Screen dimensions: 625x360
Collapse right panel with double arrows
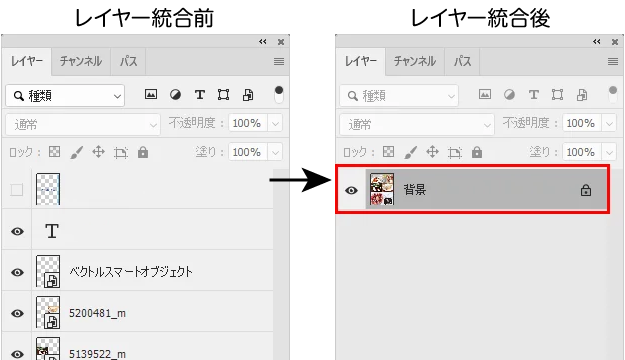pos(597,41)
